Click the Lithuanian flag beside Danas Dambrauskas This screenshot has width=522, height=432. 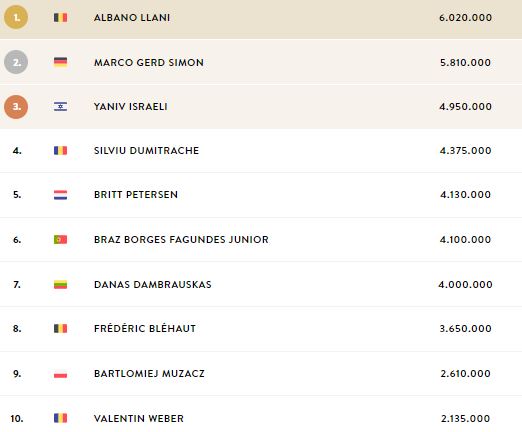tap(60, 284)
